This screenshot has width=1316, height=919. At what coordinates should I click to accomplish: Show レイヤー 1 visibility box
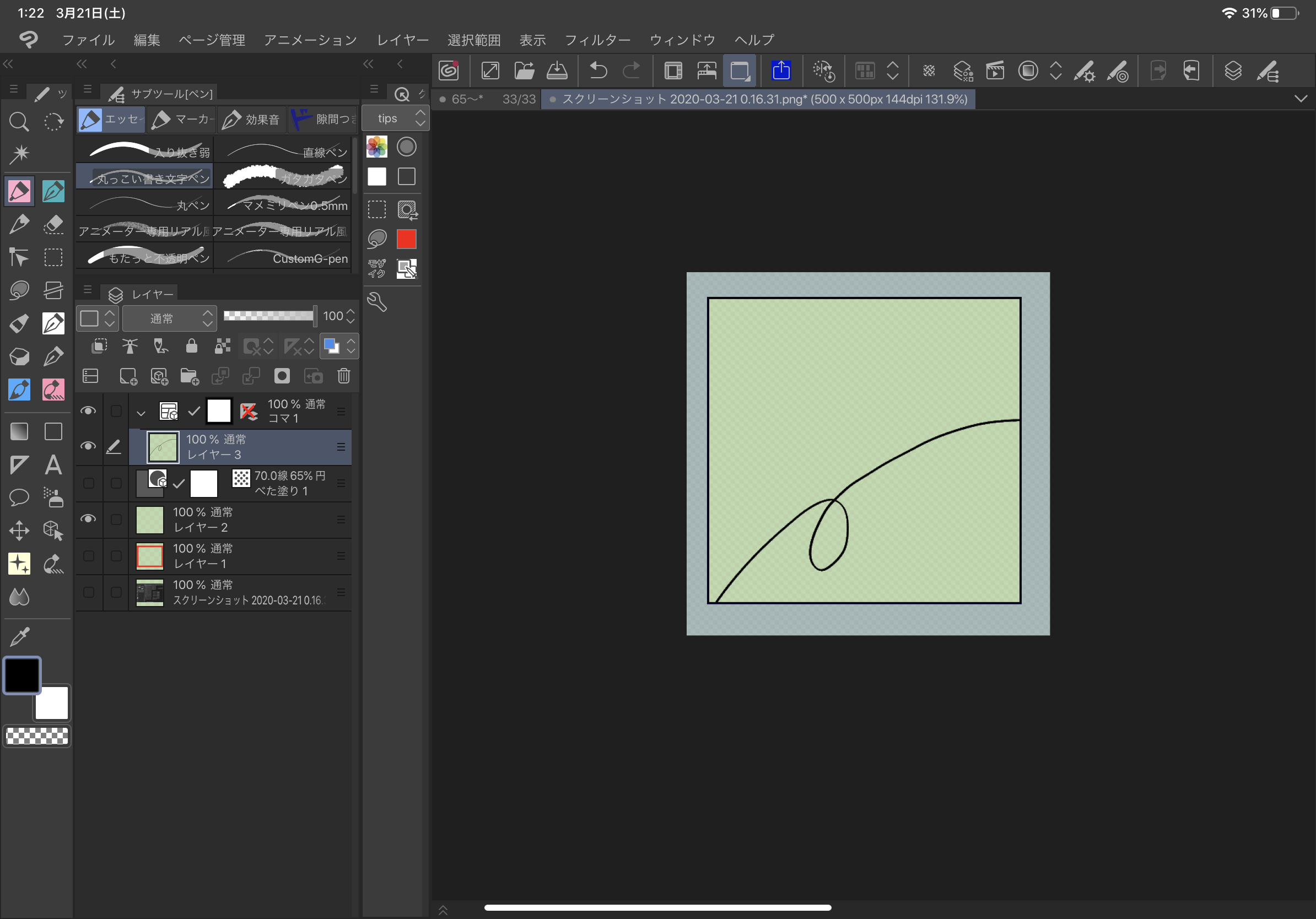click(x=88, y=556)
